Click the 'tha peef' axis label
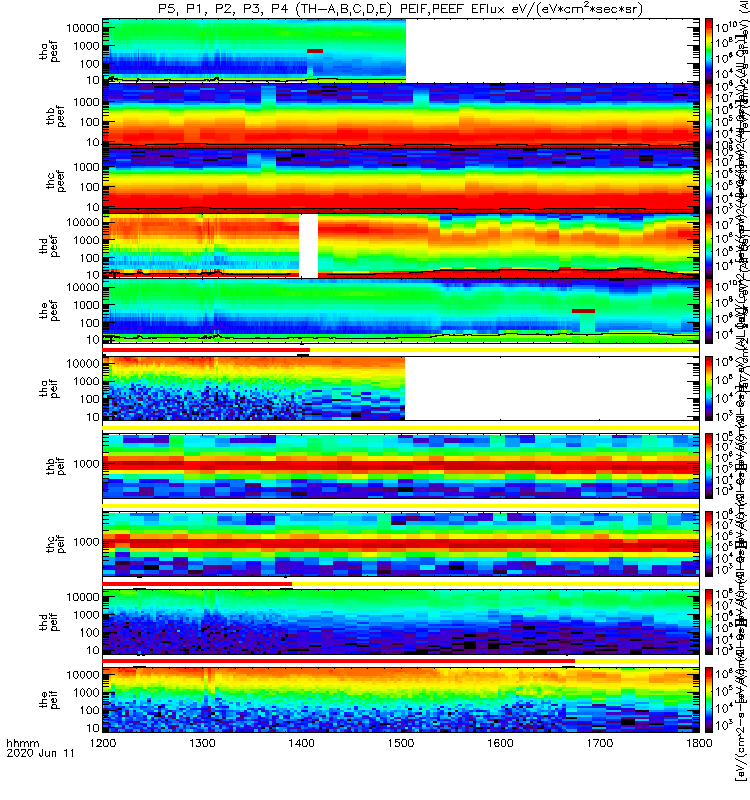The width and height of the screenshot is (750, 800). pos(49,51)
